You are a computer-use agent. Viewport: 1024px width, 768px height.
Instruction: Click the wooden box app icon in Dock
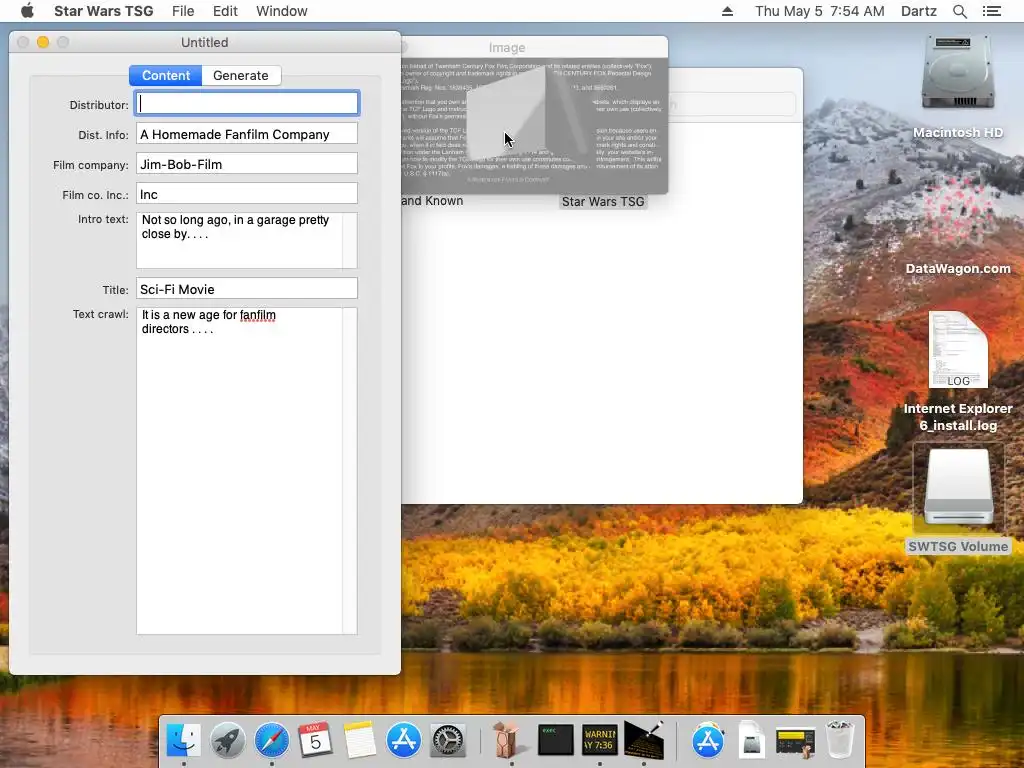click(x=507, y=741)
